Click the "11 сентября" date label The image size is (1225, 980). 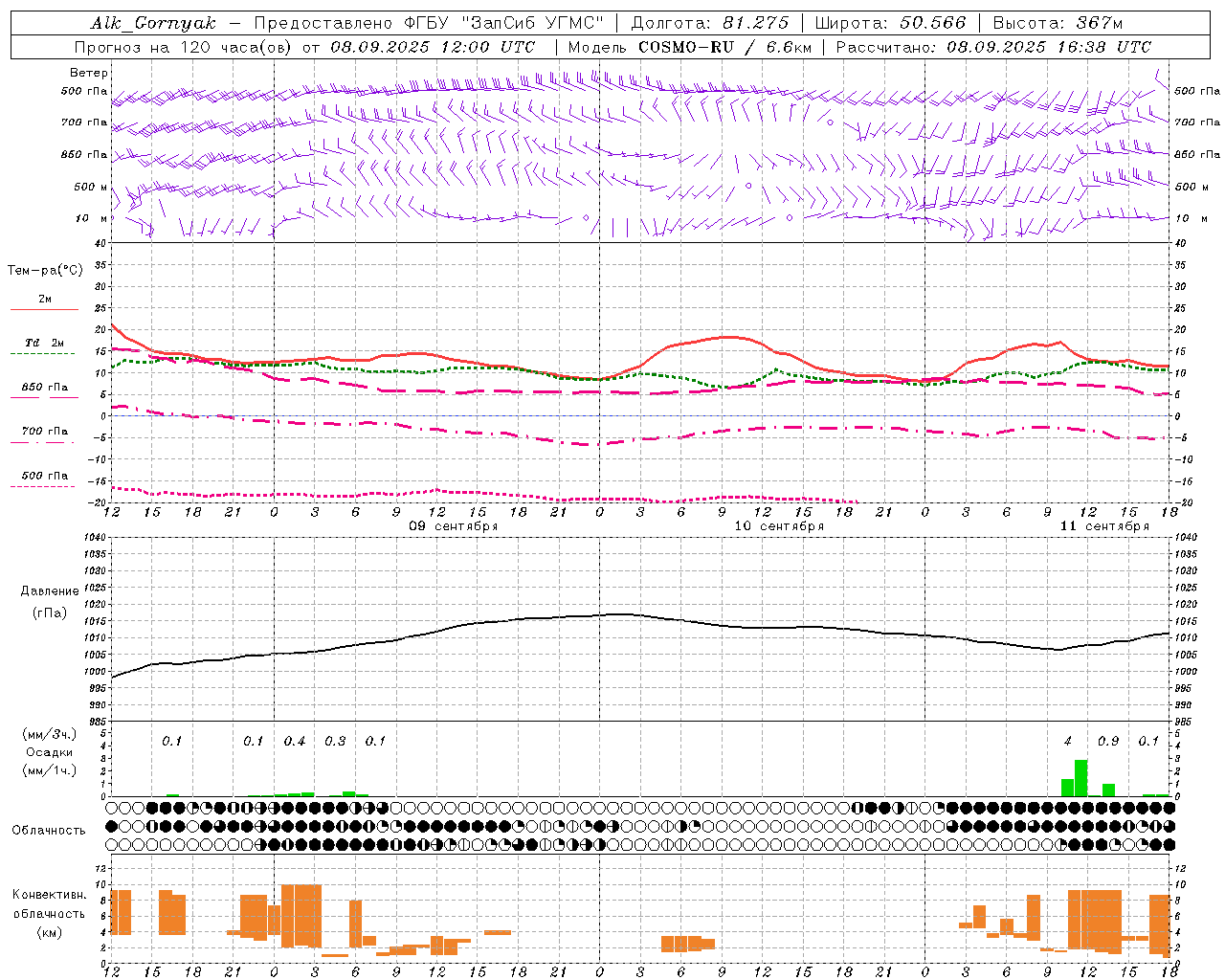1104,526
